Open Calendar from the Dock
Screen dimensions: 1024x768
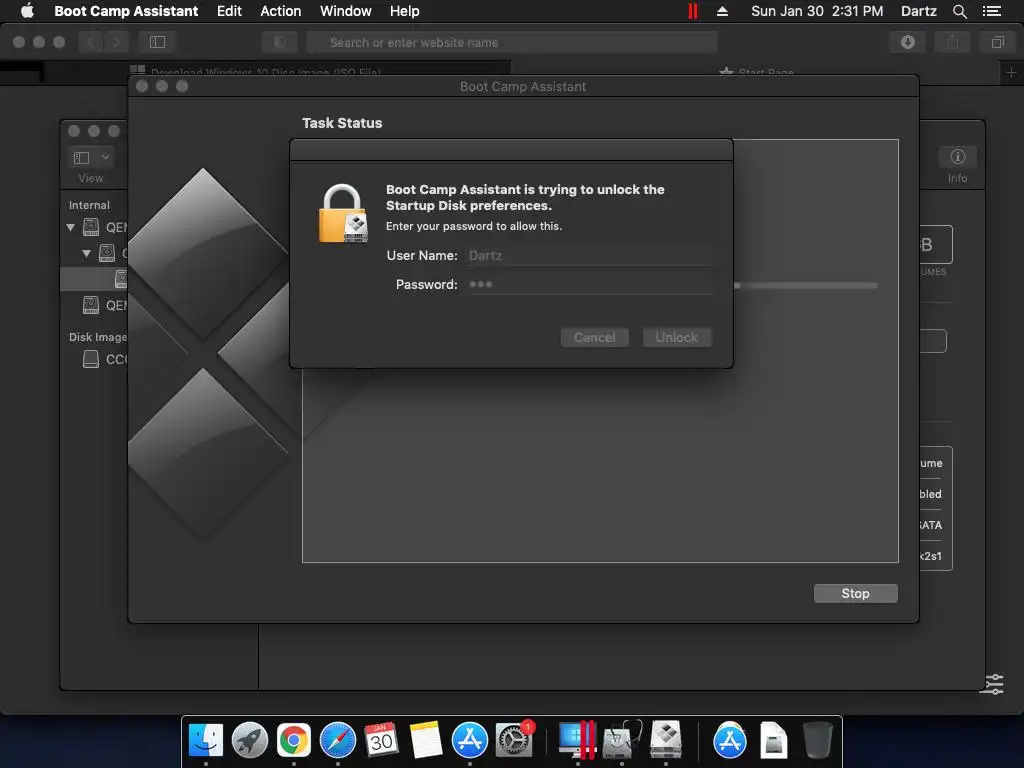pos(381,740)
